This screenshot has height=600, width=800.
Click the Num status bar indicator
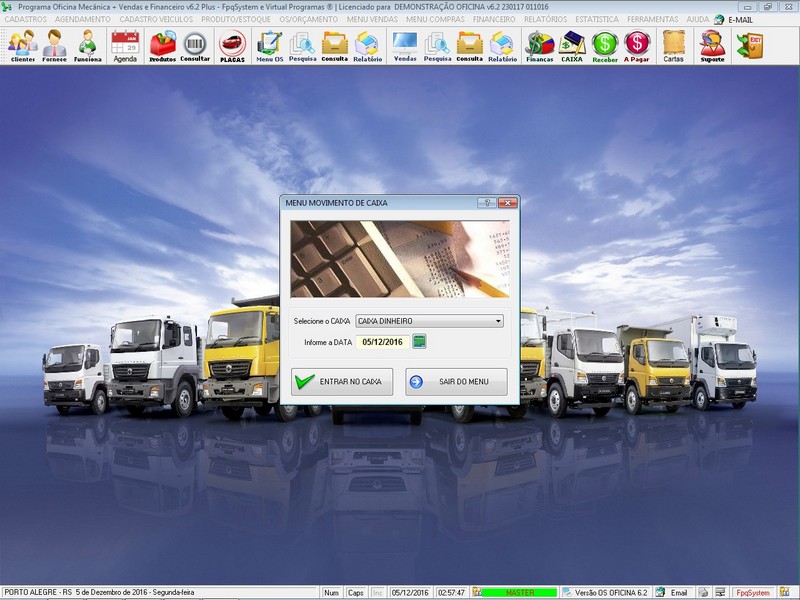(x=331, y=592)
